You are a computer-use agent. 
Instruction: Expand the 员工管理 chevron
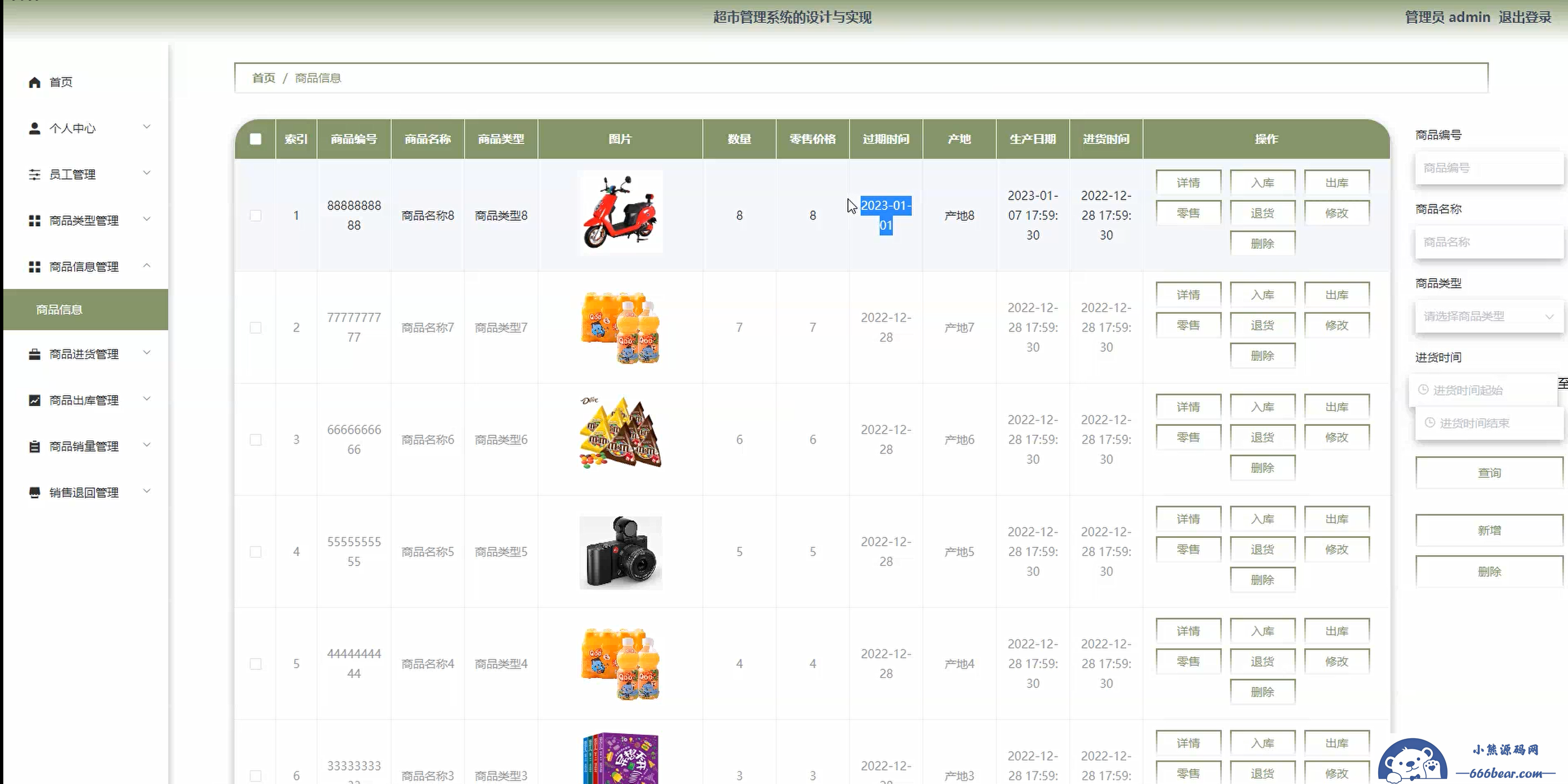(x=147, y=173)
